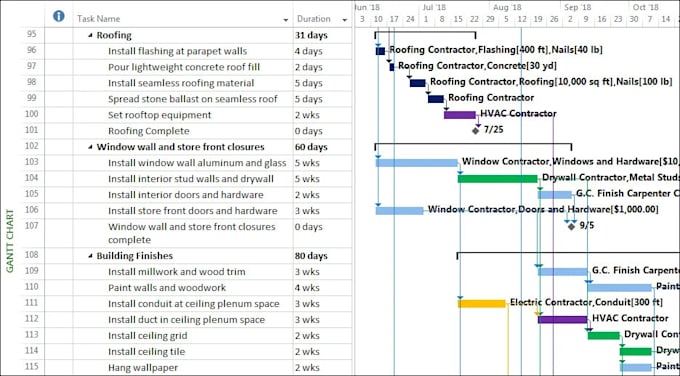Select task 'Install flashing at parapet walls'

click(x=177, y=51)
